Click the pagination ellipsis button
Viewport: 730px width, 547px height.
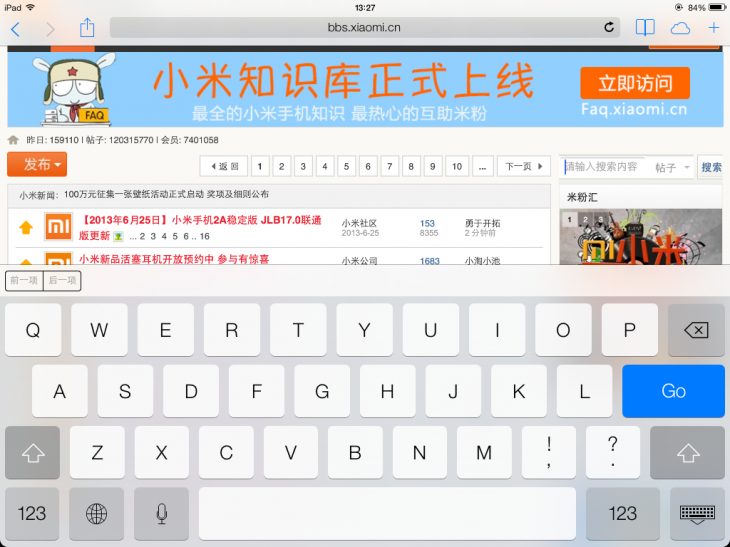pos(483,166)
